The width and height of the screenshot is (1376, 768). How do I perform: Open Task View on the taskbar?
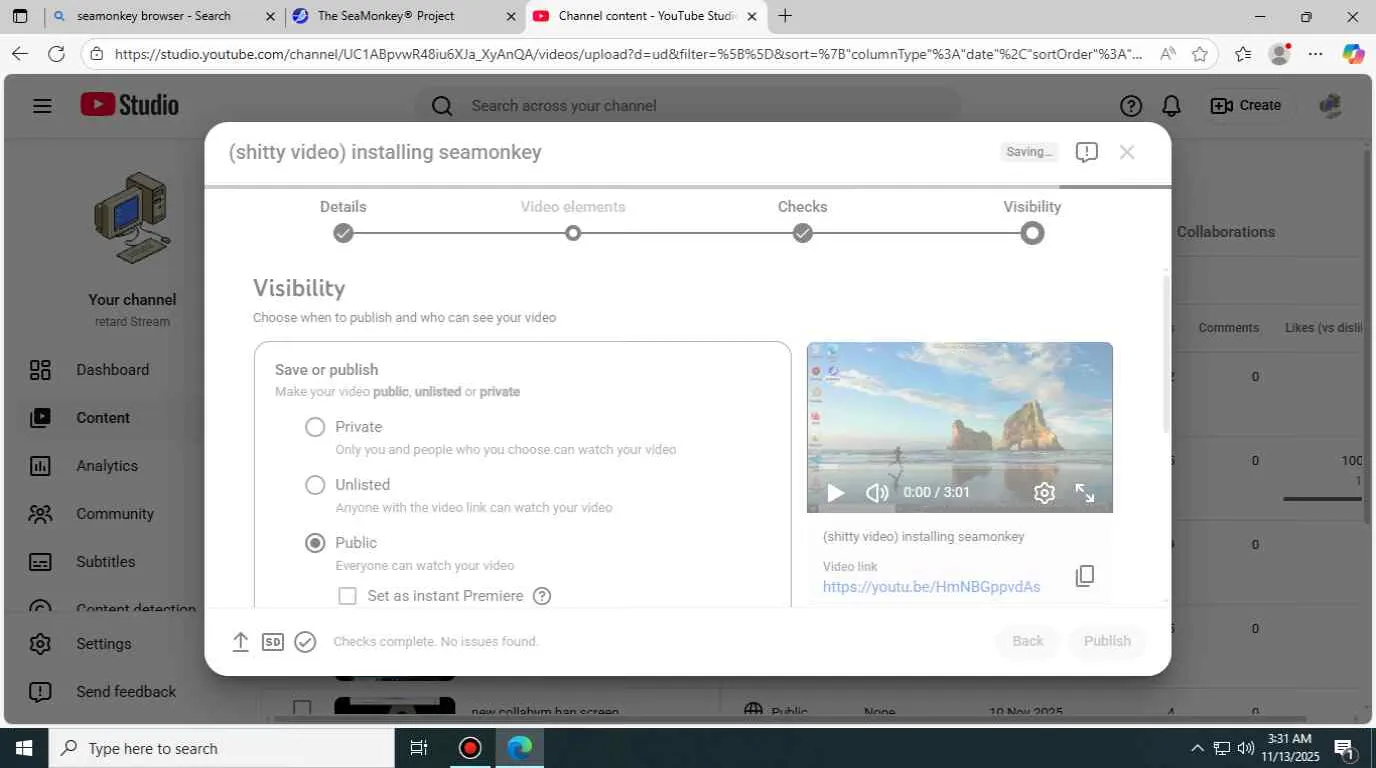point(419,748)
